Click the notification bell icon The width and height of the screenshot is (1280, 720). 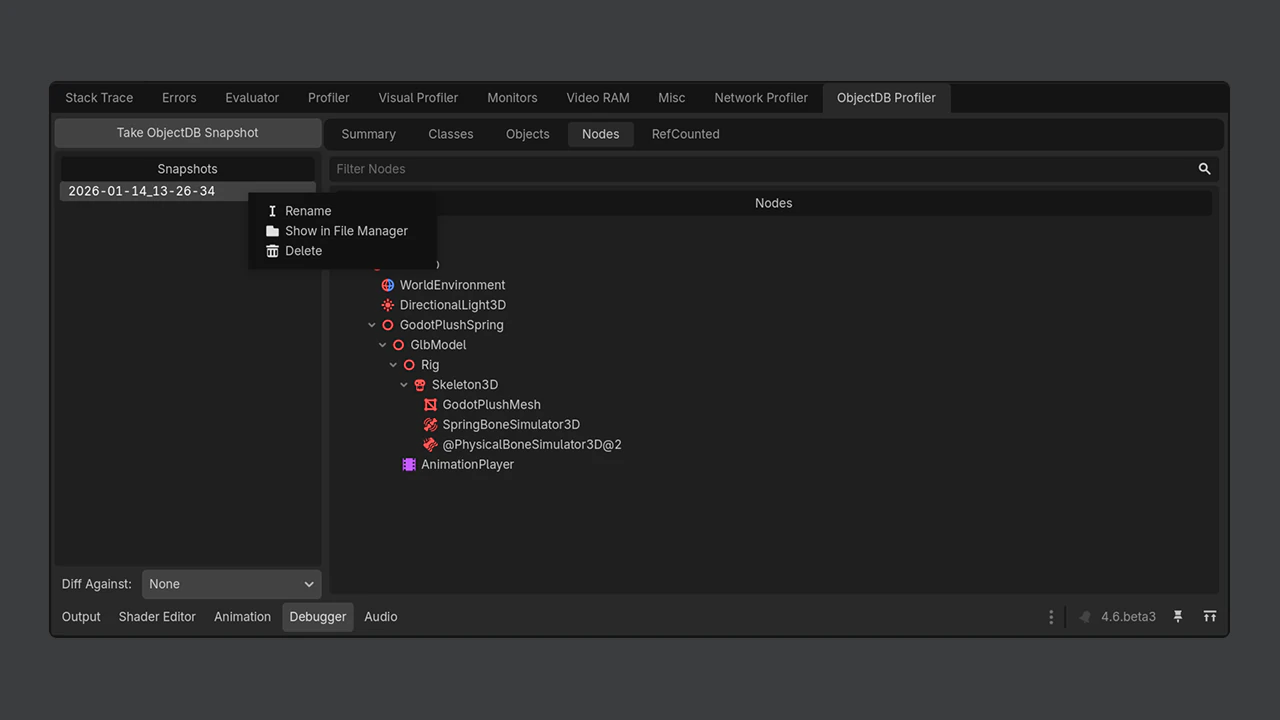[x=1084, y=617]
